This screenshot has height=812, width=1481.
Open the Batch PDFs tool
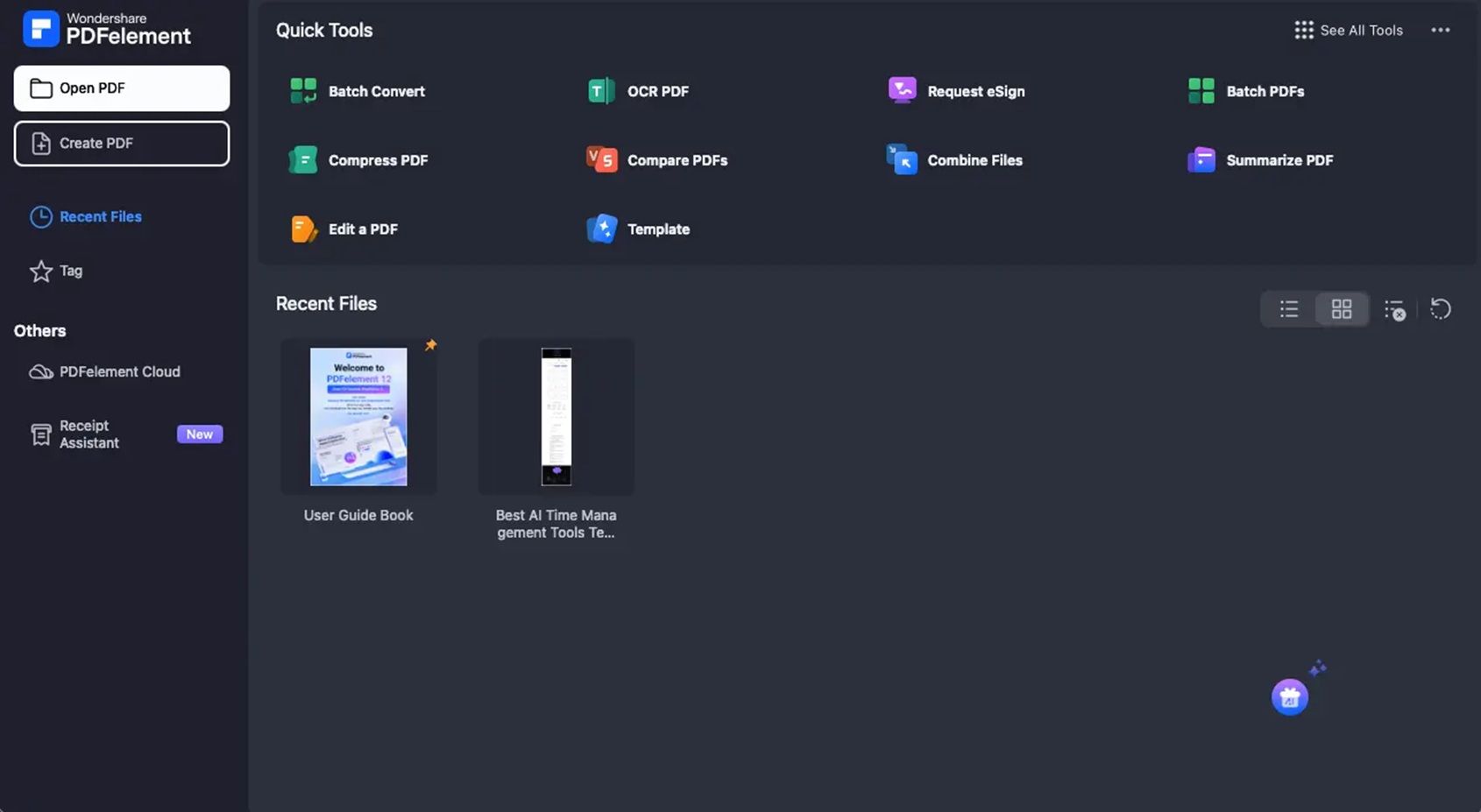(1245, 91)
